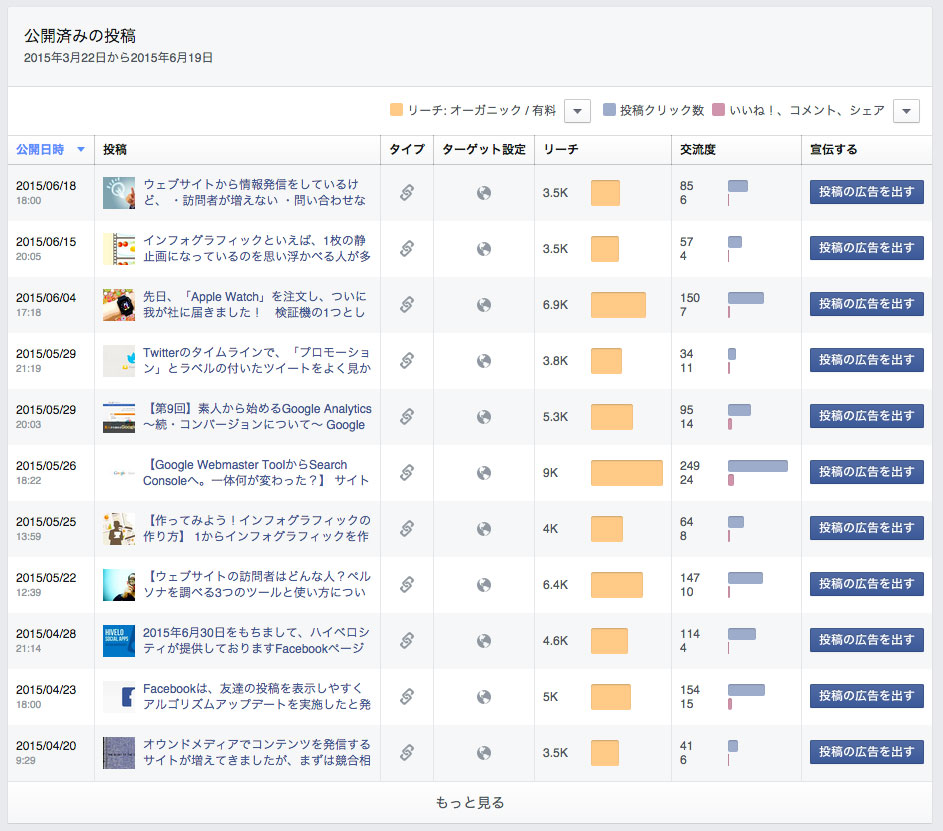Open the engagement legend dropdown arrow on the right
The width and height of the screenshot is (943, 831).
point(905,111)
